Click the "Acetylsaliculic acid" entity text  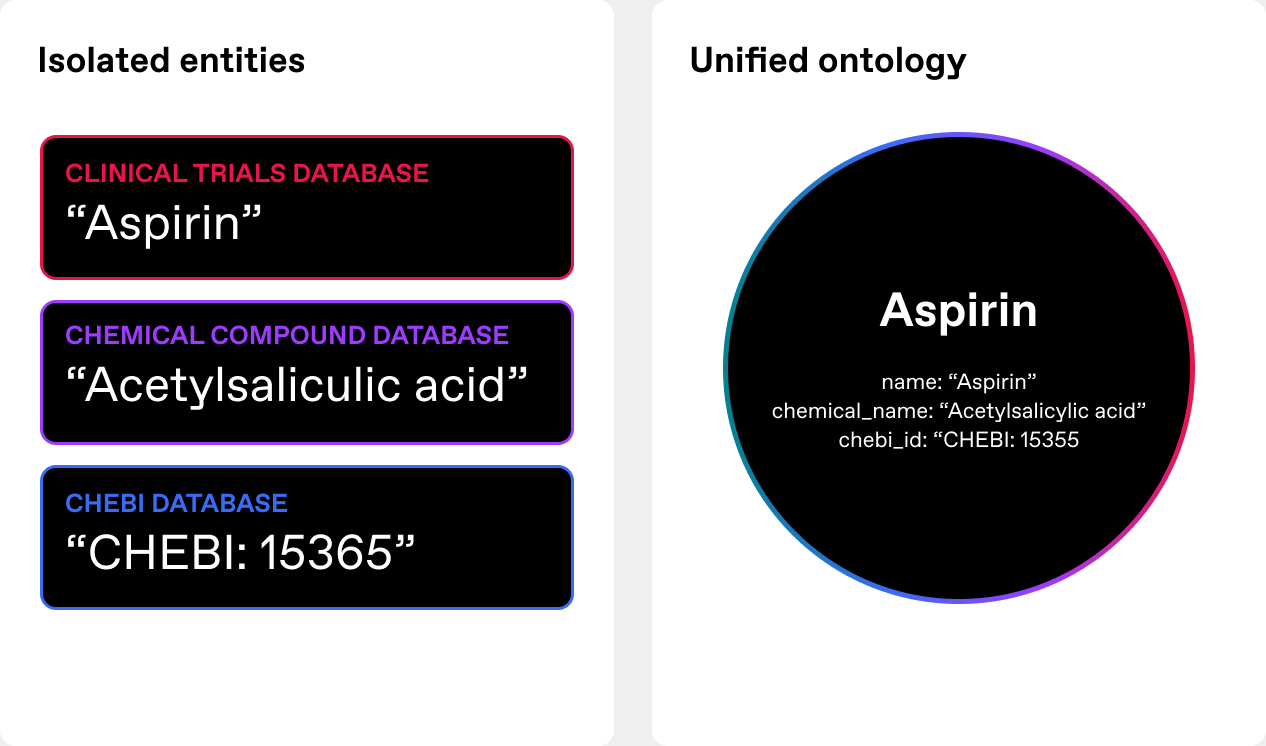tap(296, 386)
